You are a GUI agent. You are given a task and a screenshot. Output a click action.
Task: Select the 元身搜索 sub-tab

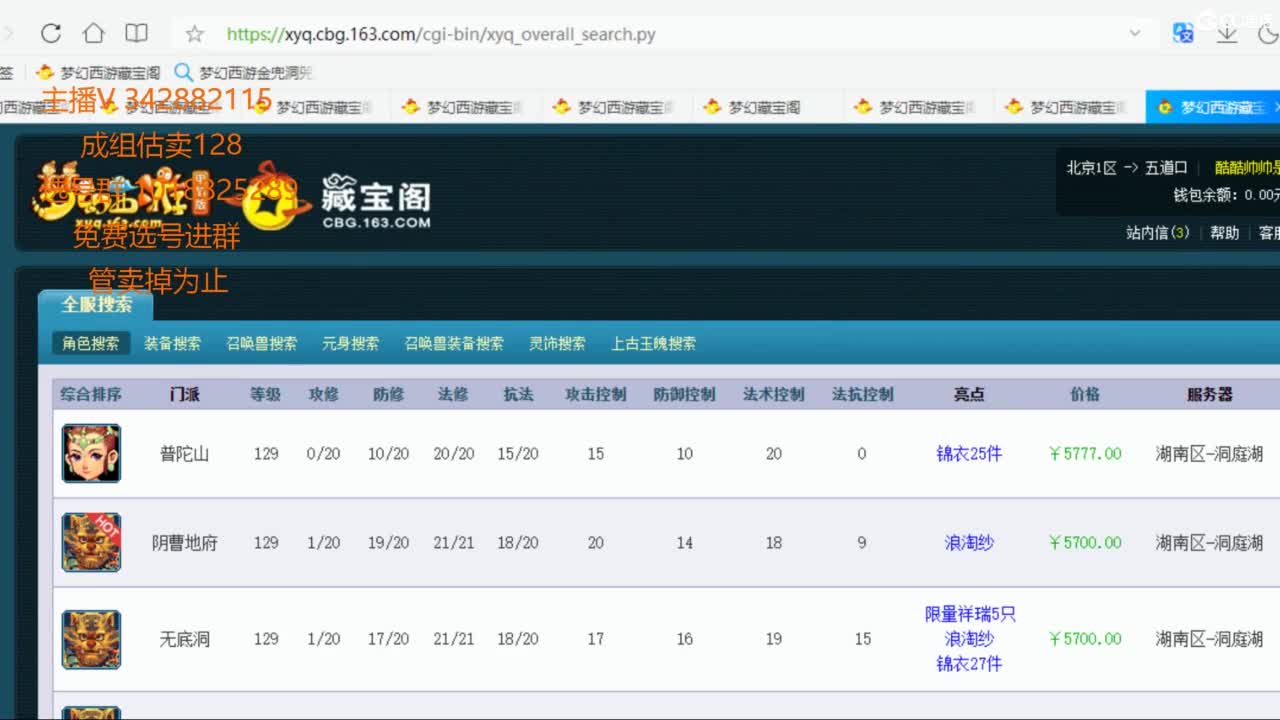[350, 343]
